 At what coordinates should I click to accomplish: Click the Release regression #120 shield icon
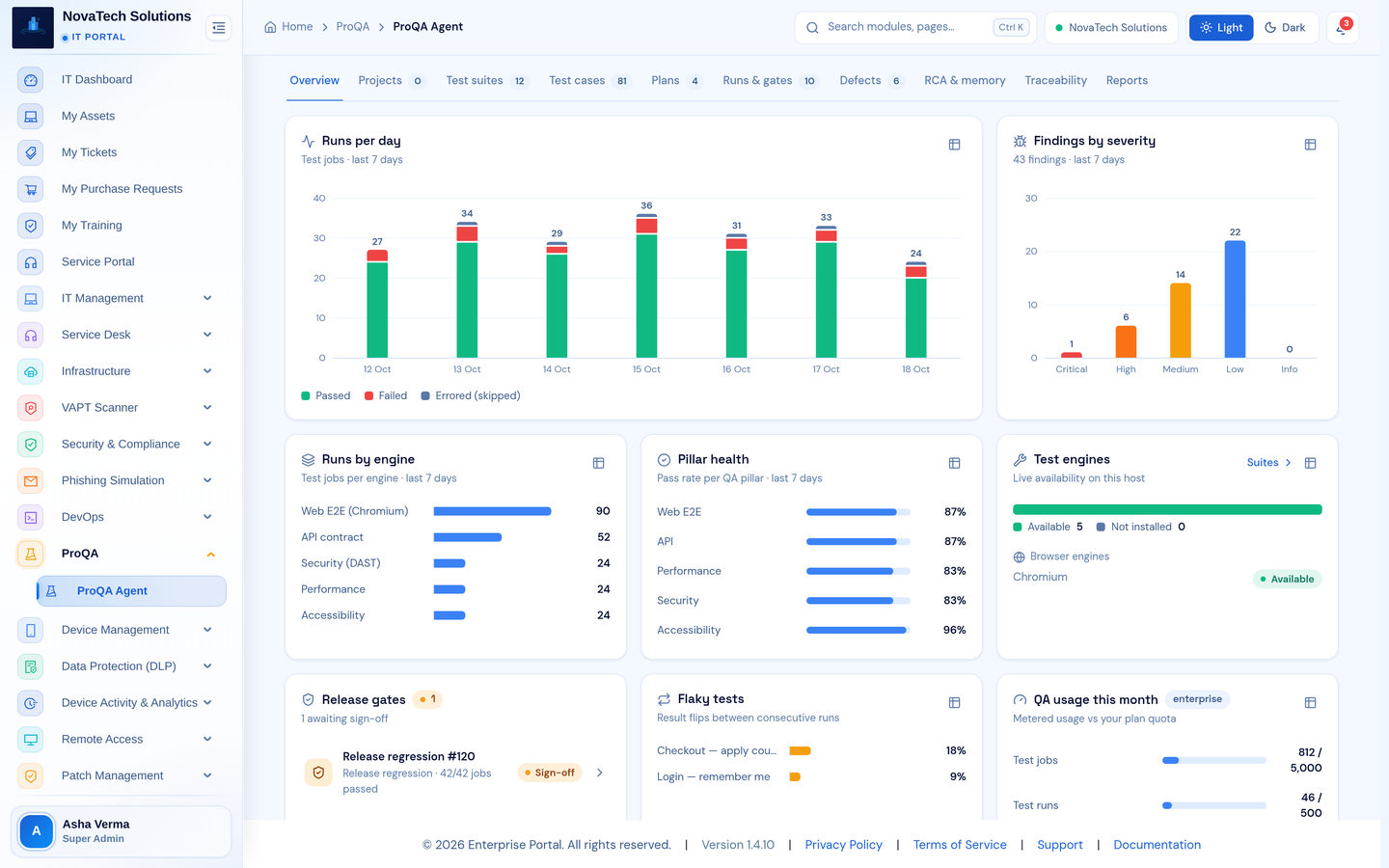pos(318,773)
